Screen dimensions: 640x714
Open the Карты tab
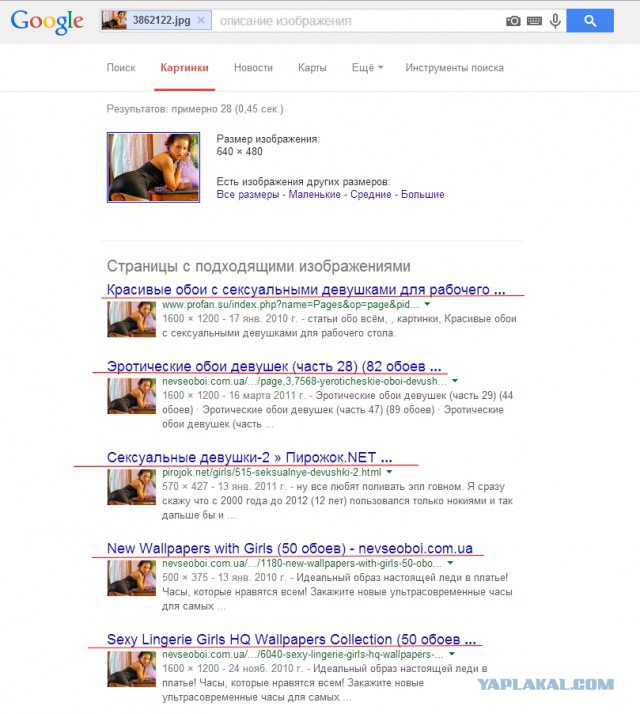coord(312,68)
